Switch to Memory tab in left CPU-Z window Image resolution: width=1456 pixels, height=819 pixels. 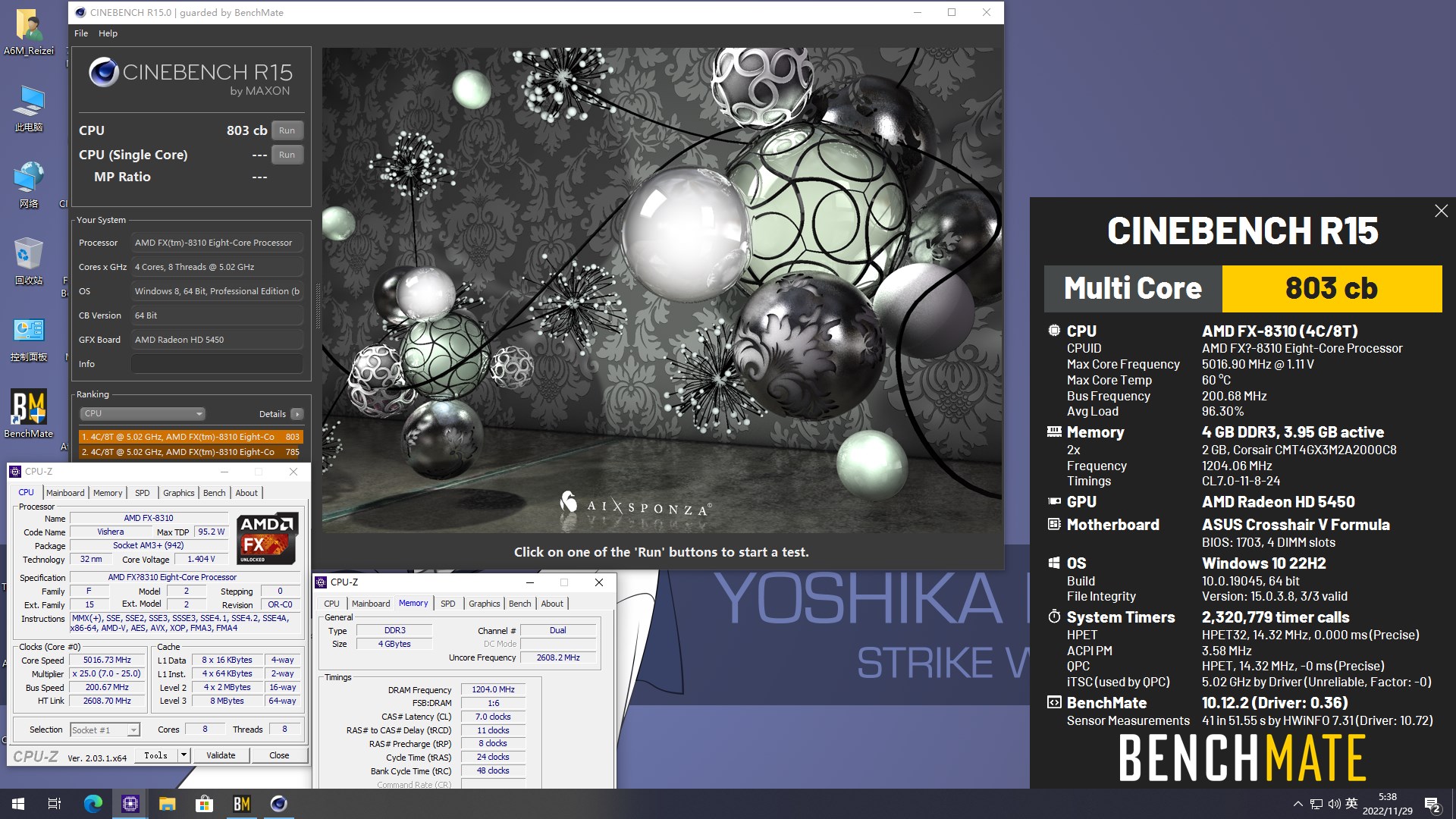[108, 493]
